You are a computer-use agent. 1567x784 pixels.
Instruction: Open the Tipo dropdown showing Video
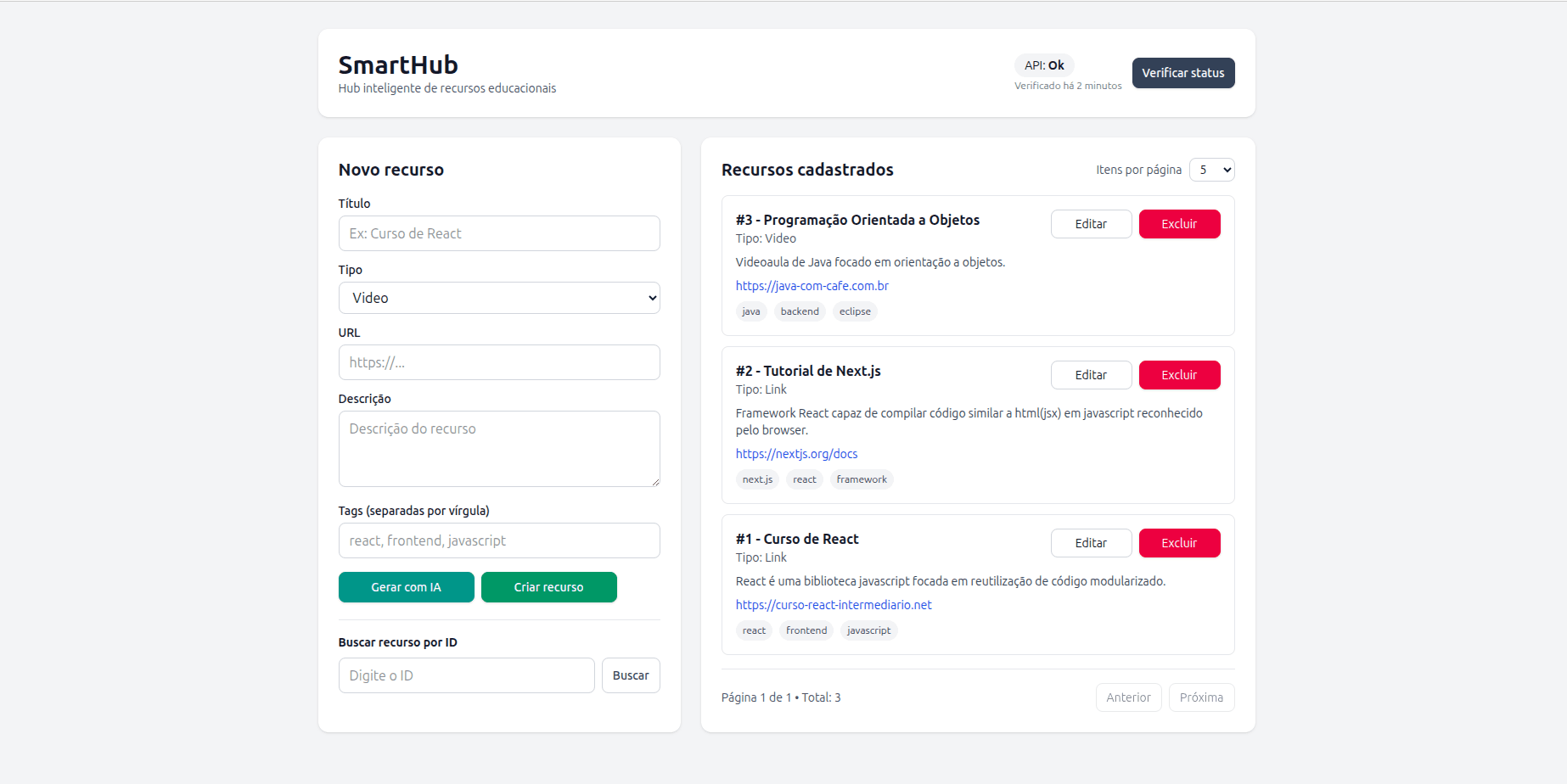pyautogui.click(x=499, y=298)
